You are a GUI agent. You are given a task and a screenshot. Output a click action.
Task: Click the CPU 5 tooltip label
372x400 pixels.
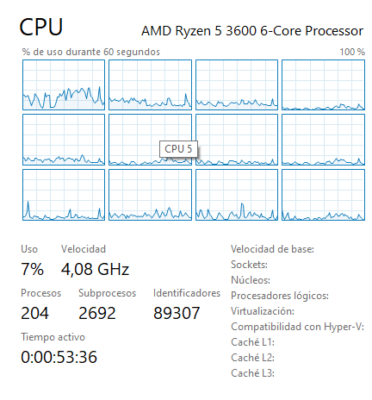pos(178,149)
